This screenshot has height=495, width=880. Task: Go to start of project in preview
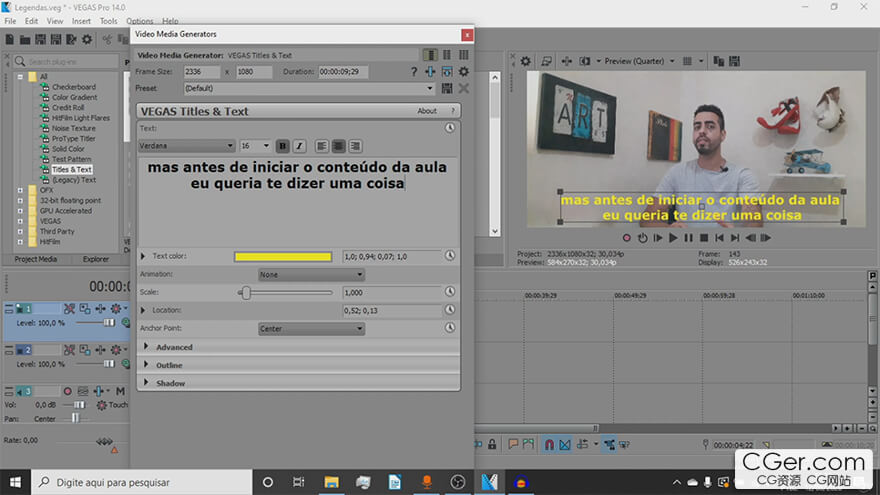(719, 238)
